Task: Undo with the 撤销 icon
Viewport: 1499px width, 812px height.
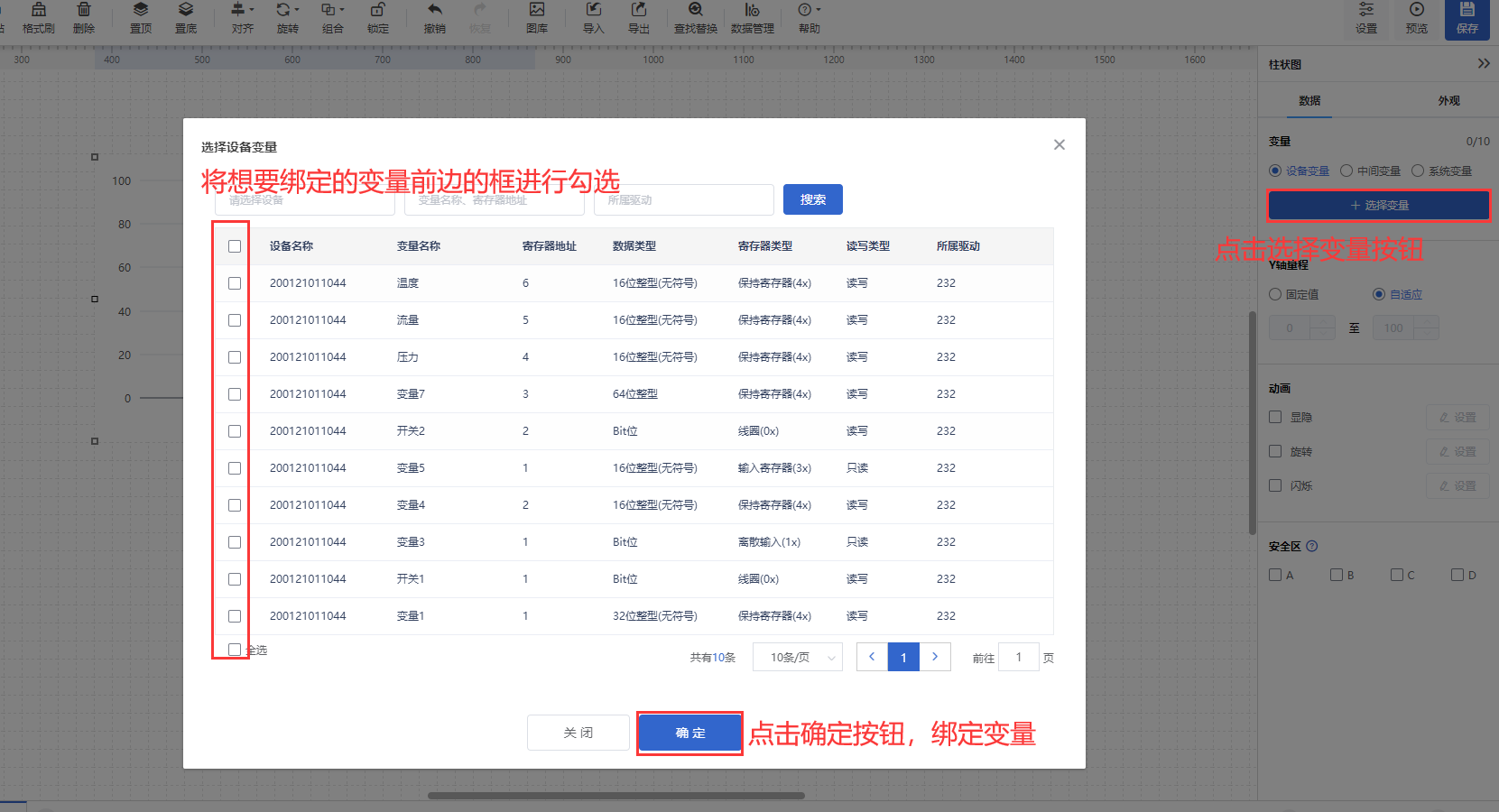Action: click(435, 18)
